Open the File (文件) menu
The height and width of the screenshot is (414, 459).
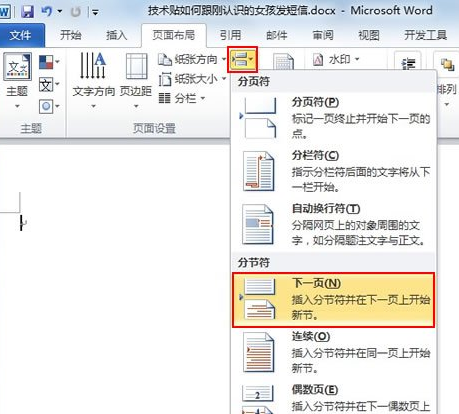click(x=21, y=35)
